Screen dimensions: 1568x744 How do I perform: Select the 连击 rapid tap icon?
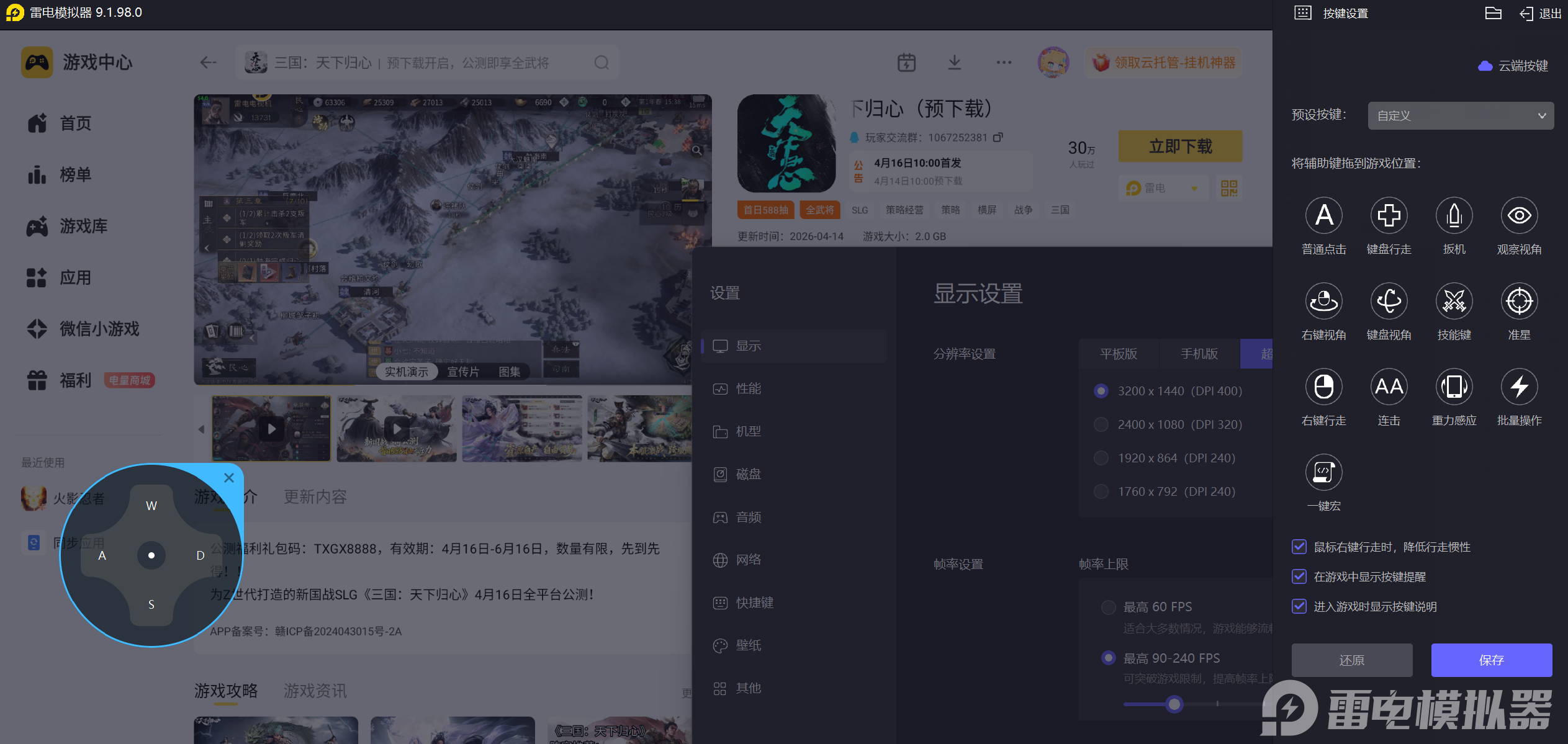click(x=1389, y=387)
